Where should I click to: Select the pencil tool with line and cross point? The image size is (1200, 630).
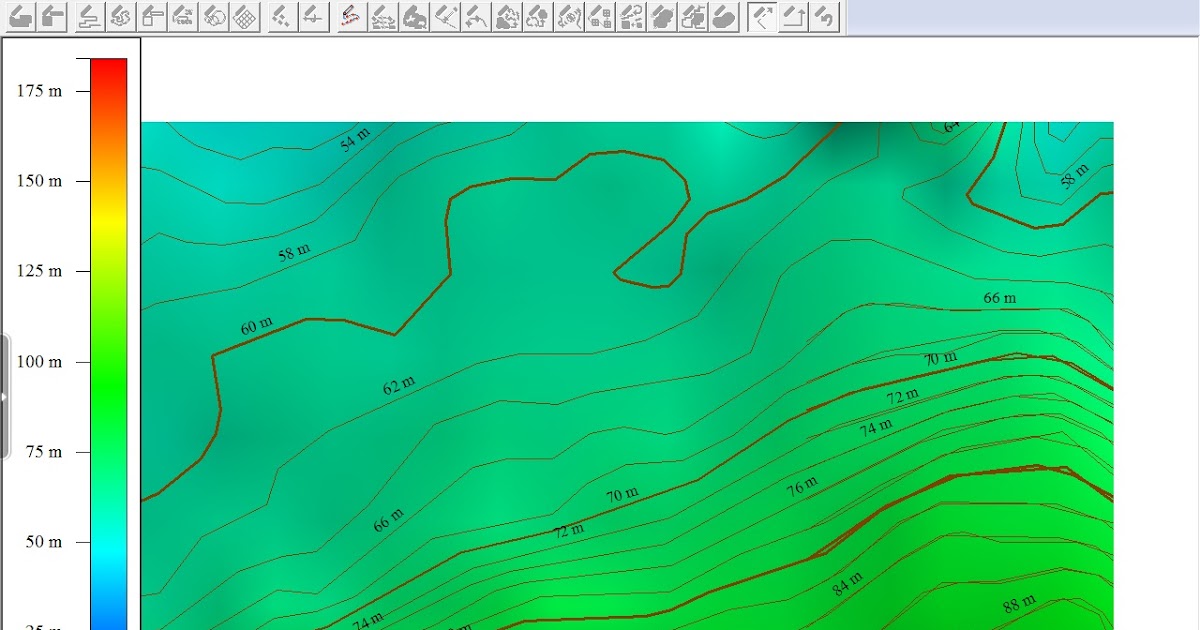(313, 16)
